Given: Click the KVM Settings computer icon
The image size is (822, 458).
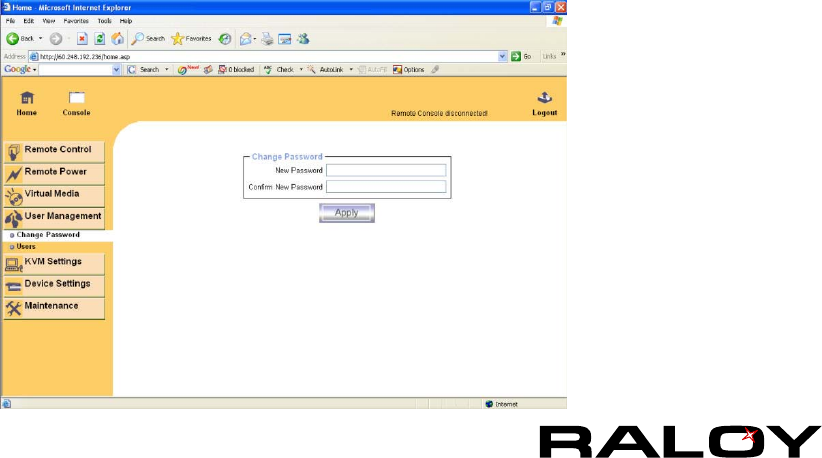Looking at the screenshot, I should [14, 265].
